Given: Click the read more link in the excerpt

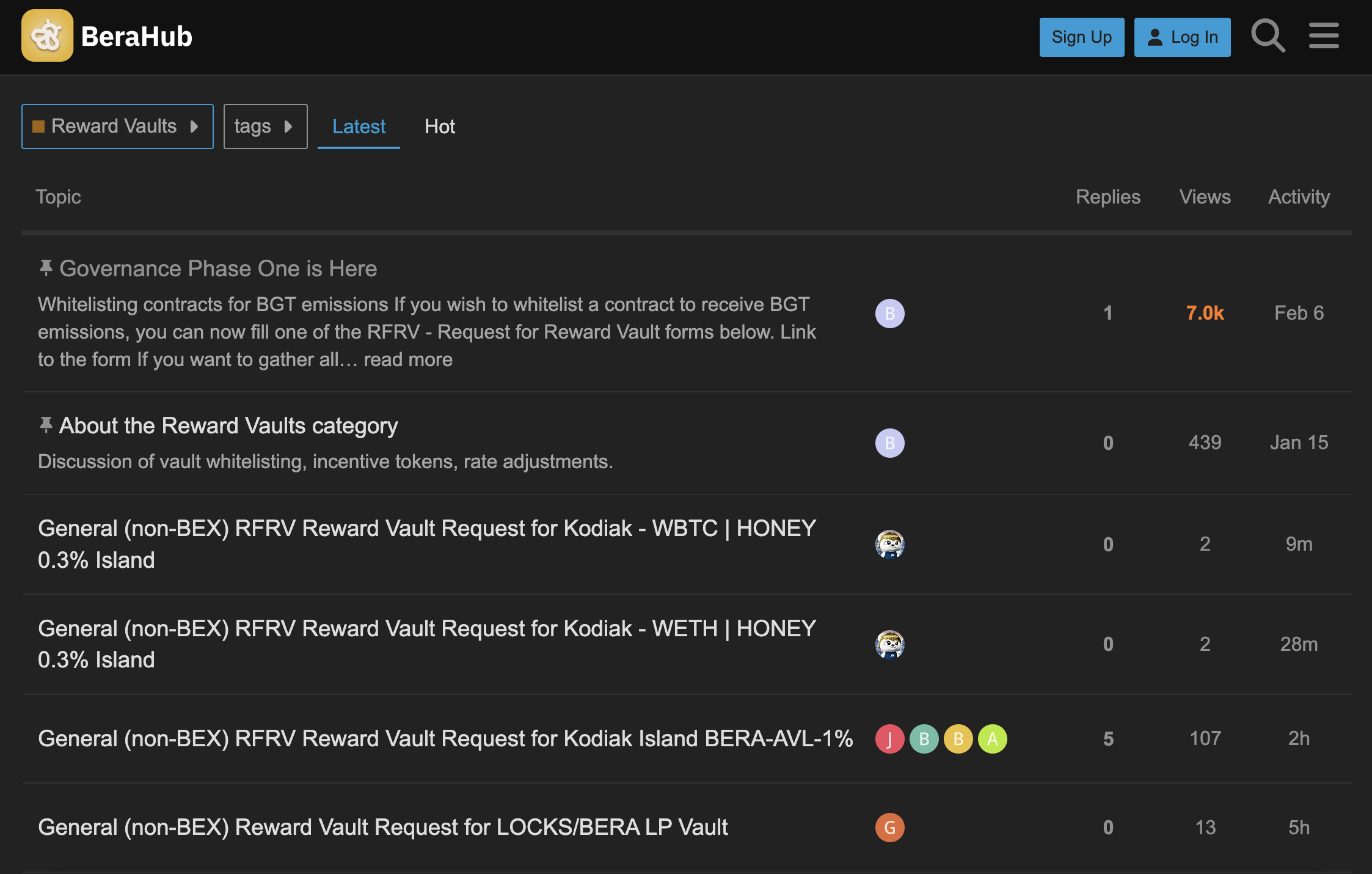Looking at the screenshot, I should (x=408, y=359).
